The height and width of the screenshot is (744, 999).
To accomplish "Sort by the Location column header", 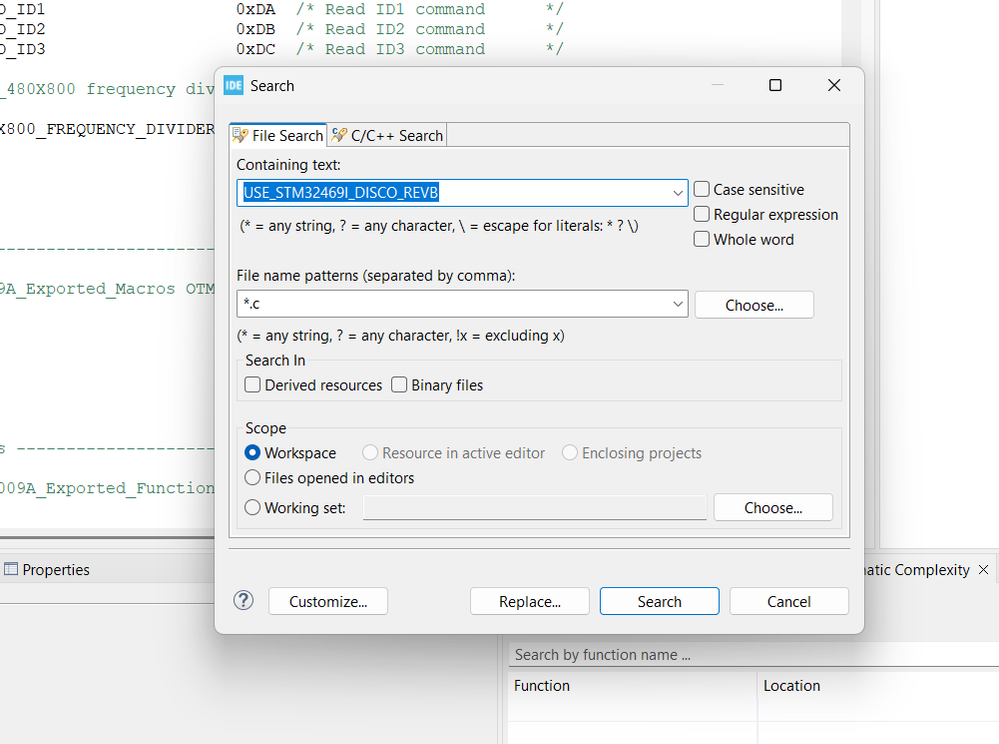I will 879,686.
